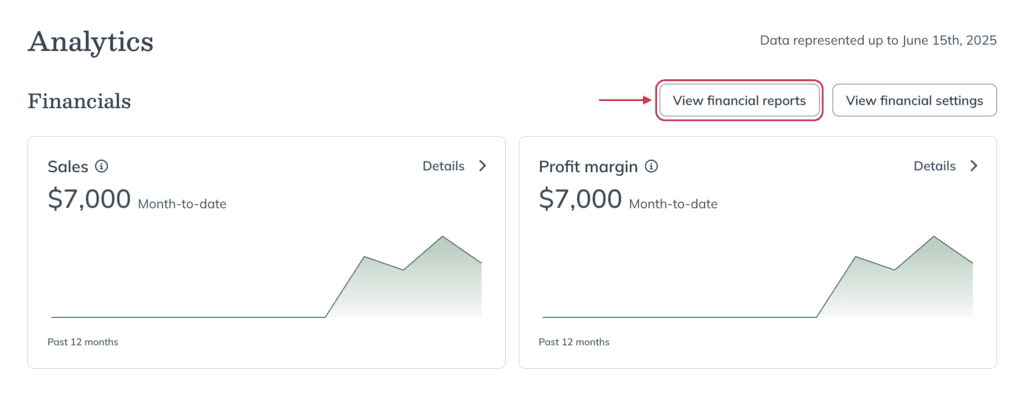Screen dimensions: 1024x394
Task: Click Month-to-date label in Sales card
Action: [x=182, y=205]
